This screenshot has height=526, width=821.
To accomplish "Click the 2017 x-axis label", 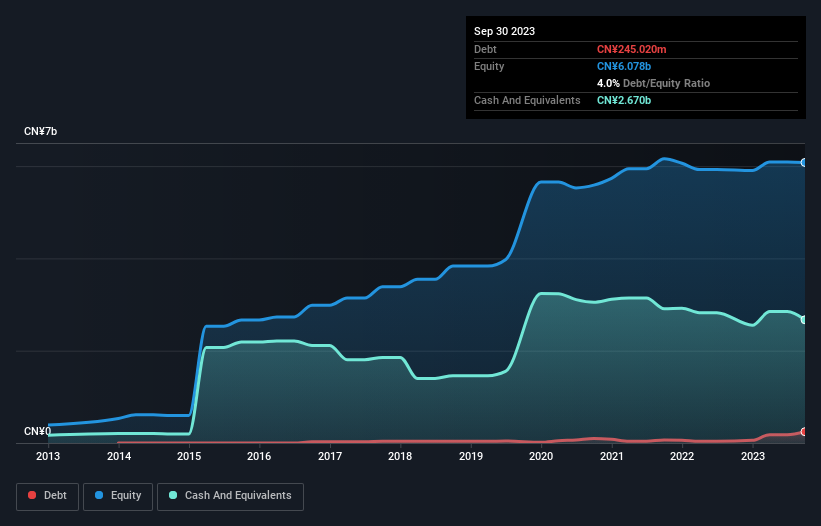I will tap(330, 456).
